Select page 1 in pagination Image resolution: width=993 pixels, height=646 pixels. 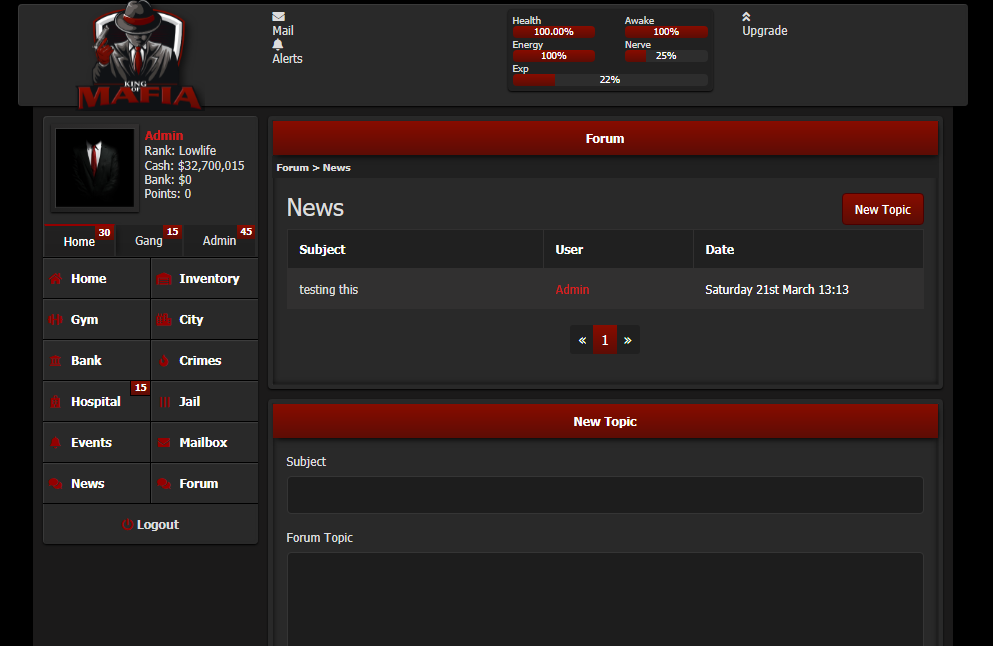tap(605, 340)
